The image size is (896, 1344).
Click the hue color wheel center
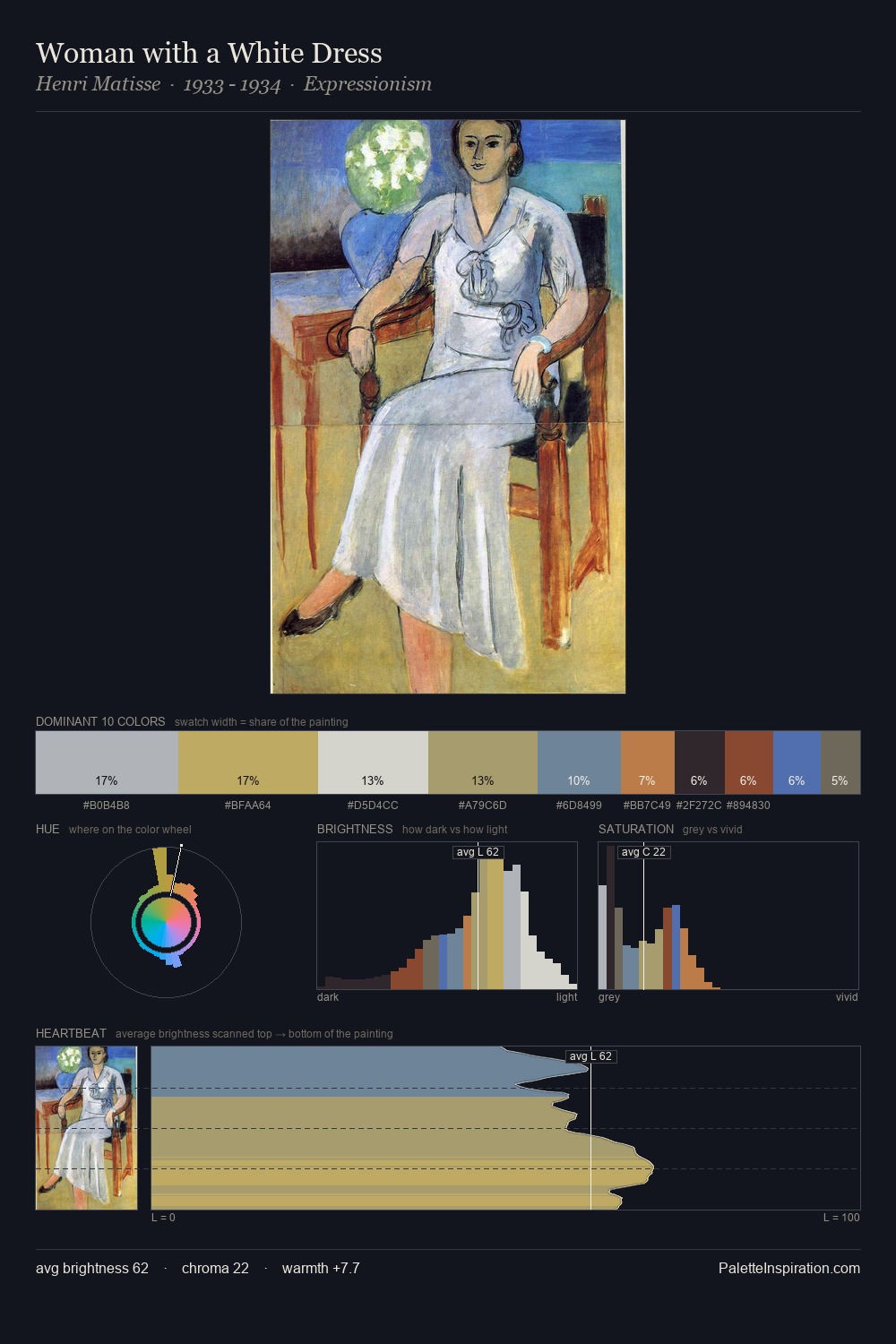[166, 922]
